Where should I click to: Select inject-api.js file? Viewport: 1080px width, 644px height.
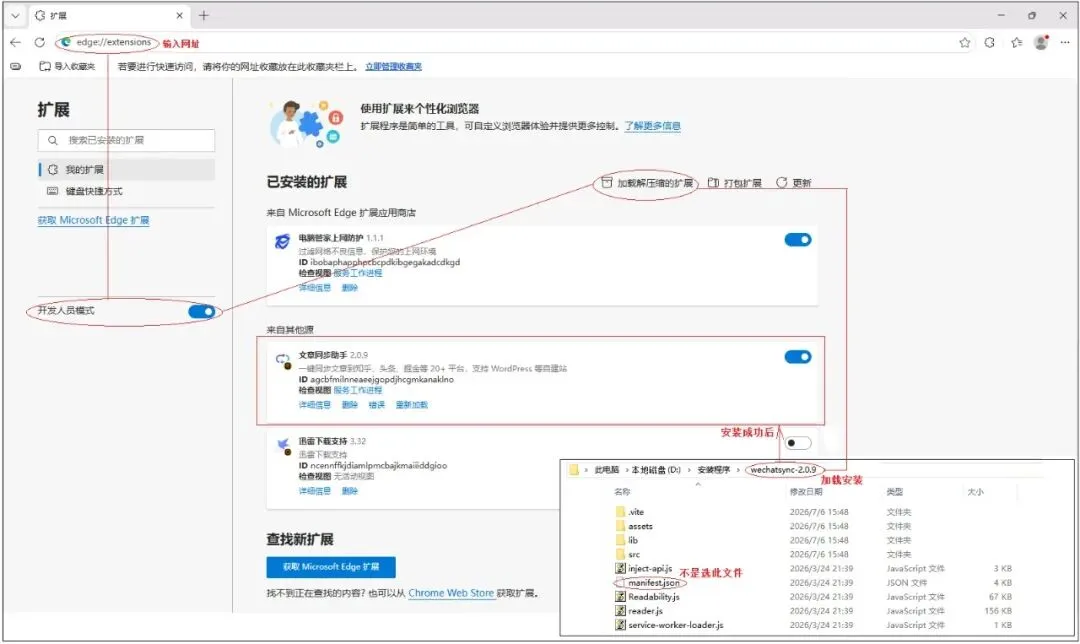(643, 569)
